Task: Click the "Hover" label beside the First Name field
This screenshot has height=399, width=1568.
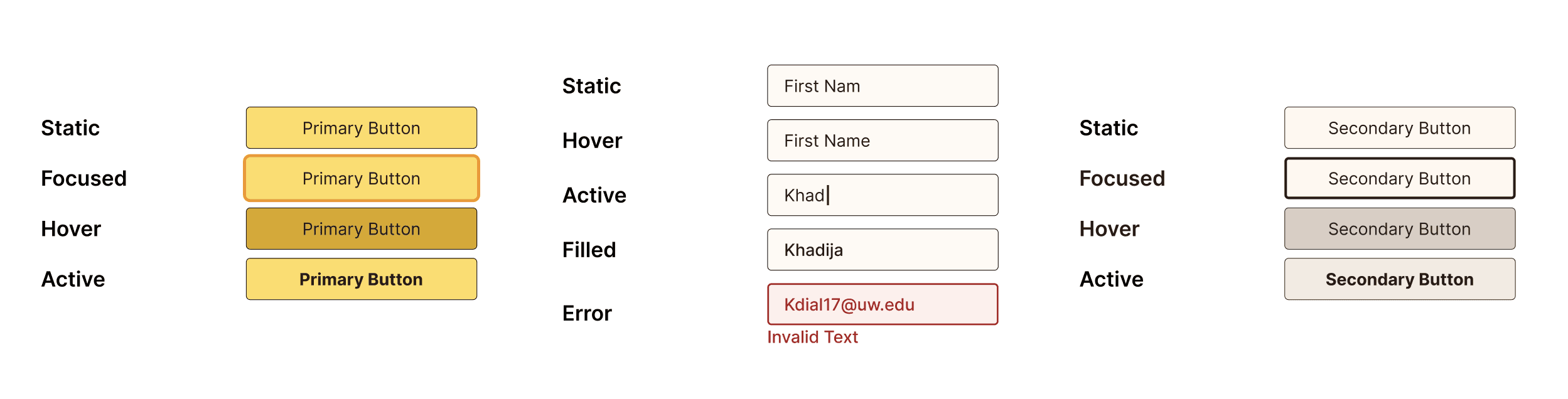Action: tap(592, 141)
